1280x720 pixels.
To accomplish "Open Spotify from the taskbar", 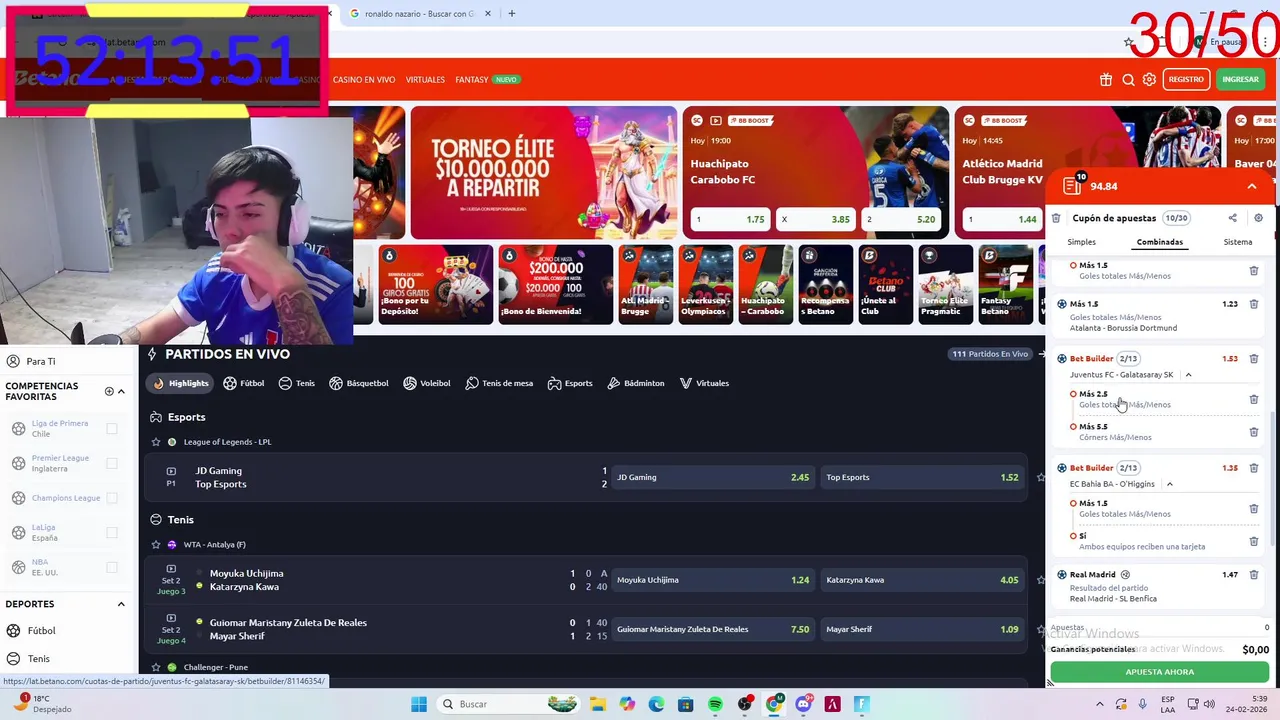I will (715, 704).
